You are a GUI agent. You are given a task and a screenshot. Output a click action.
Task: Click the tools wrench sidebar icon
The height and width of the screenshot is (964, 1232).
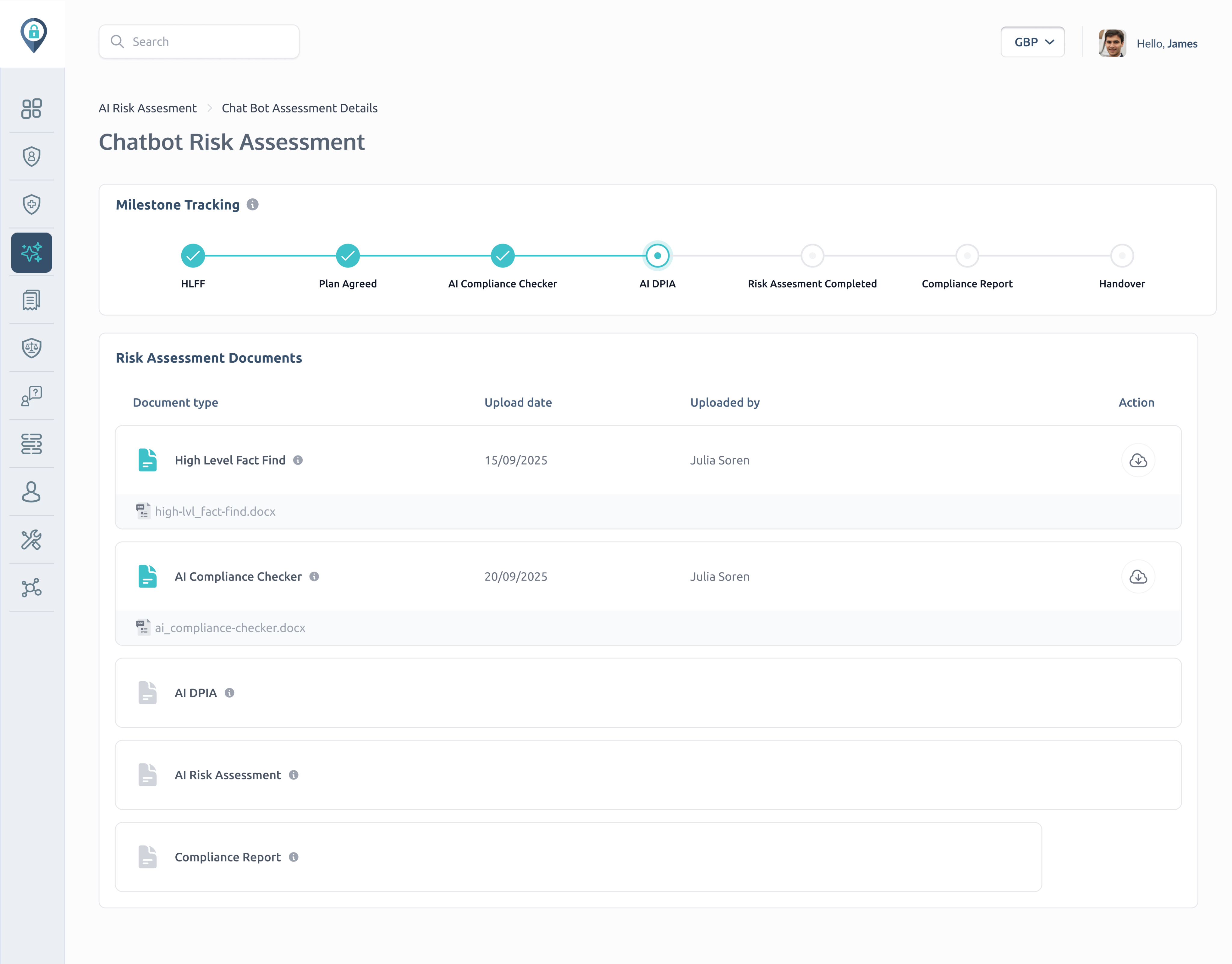(32, 539)
